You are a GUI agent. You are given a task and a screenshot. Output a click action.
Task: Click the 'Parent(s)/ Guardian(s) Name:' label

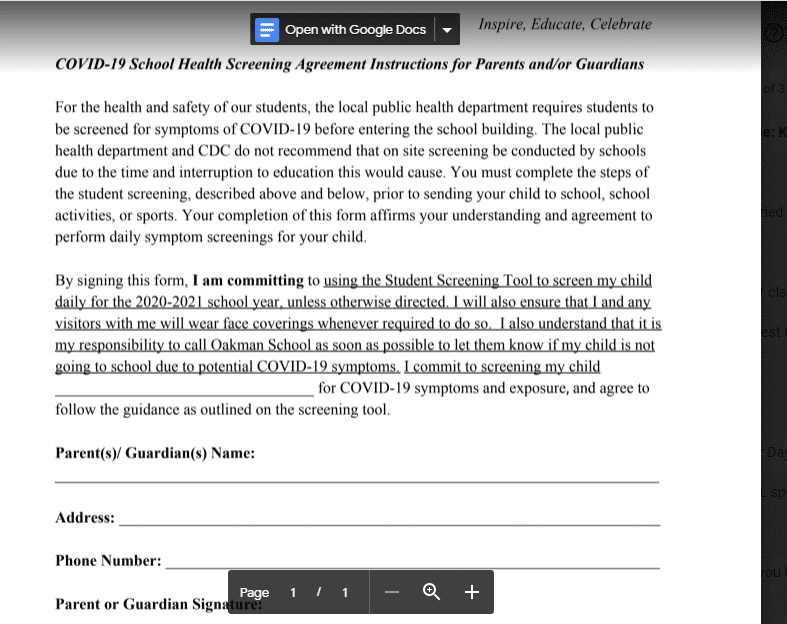(155, 453)
